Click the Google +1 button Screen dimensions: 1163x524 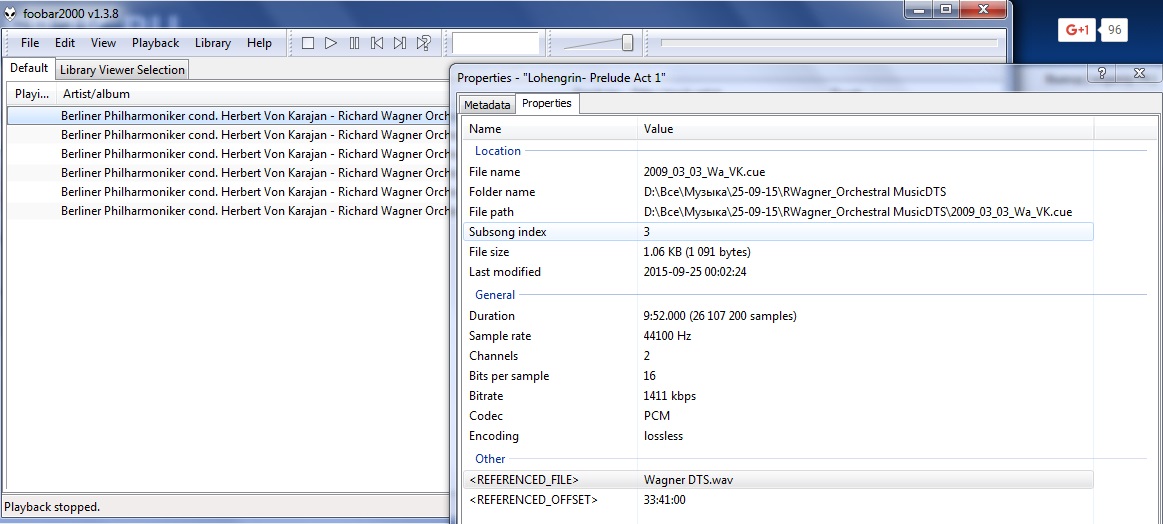(x=1077, y=30)
